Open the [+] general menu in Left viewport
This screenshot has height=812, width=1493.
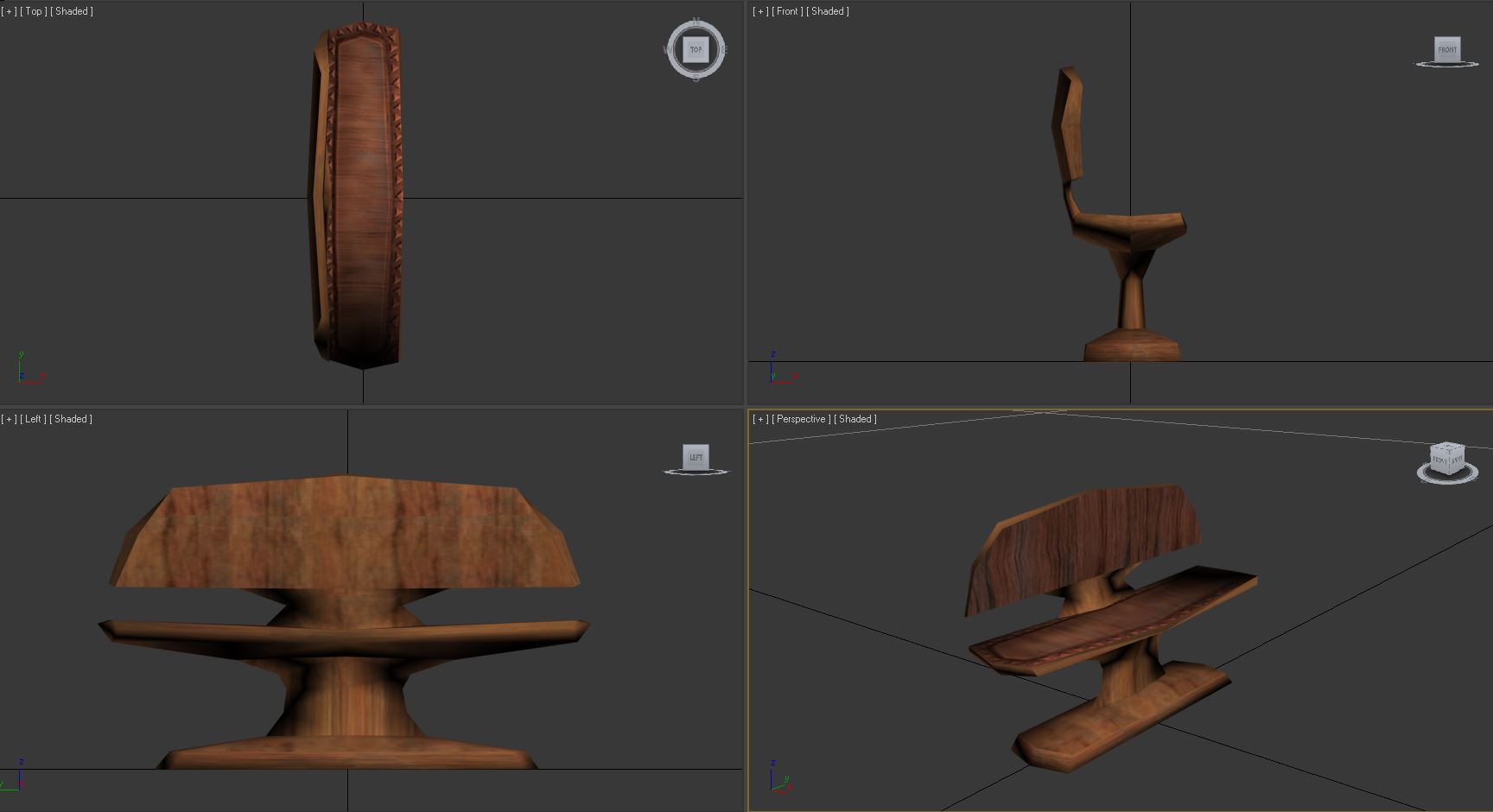click(9, 419)
